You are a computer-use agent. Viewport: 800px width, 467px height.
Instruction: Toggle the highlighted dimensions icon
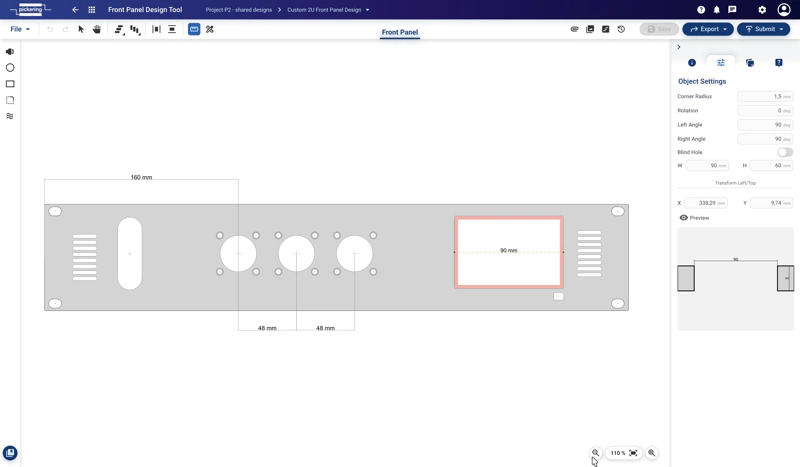point(194,30)
